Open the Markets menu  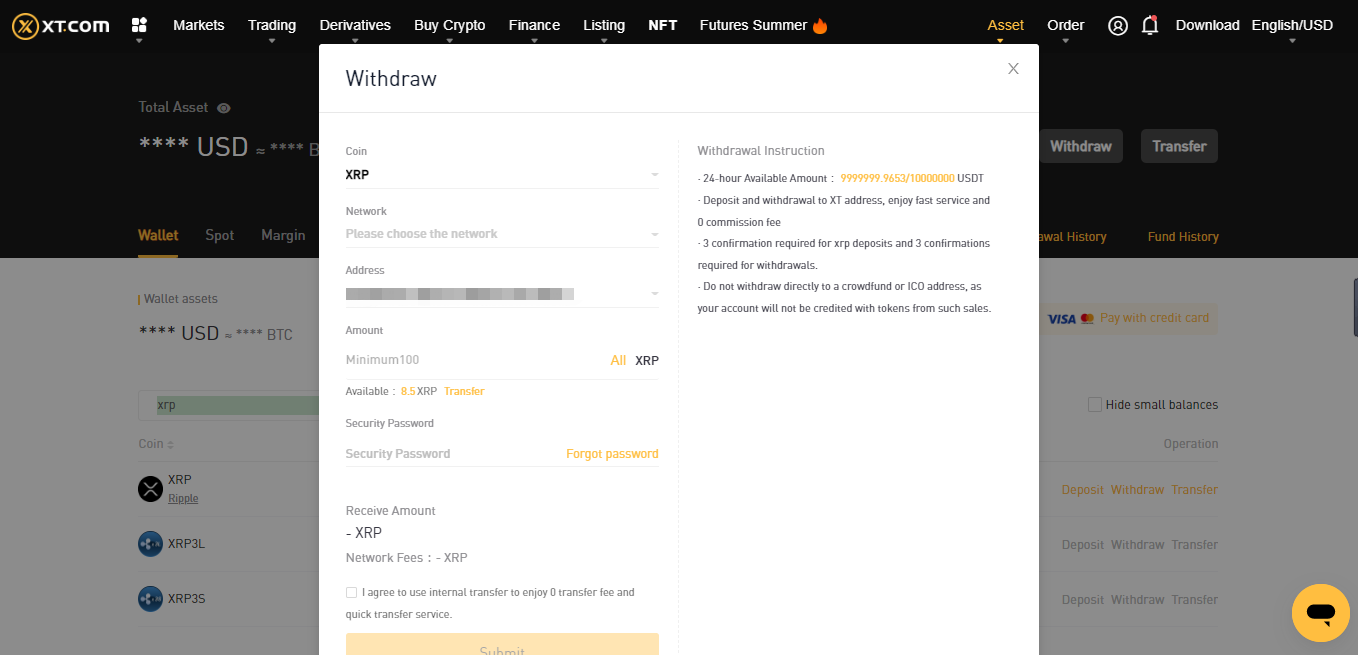pyautogui.click(x=198, y=25)
